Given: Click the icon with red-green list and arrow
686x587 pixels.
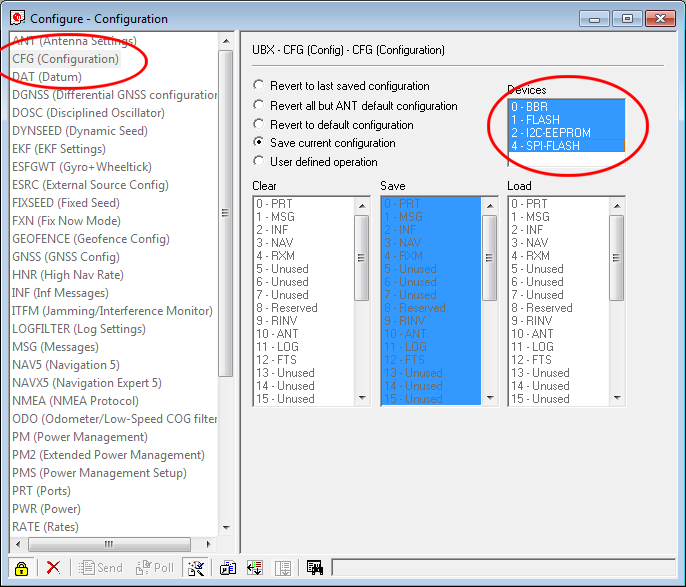Looking at the screenshot, I should click(x=255, y=567).
